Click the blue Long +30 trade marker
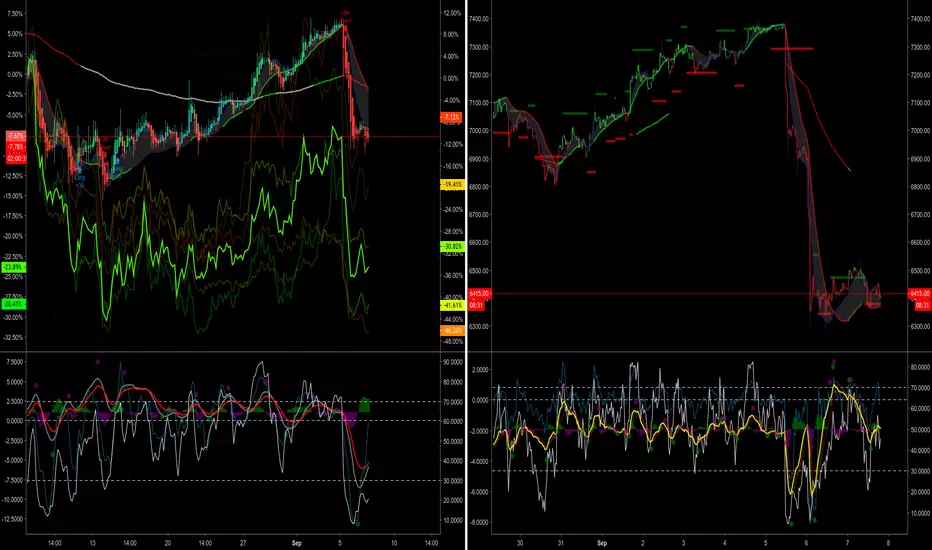 coord(79,178)
